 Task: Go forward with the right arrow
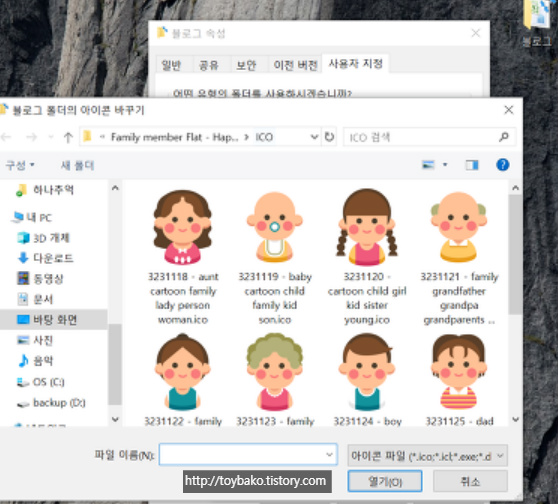tap(31, 137)
